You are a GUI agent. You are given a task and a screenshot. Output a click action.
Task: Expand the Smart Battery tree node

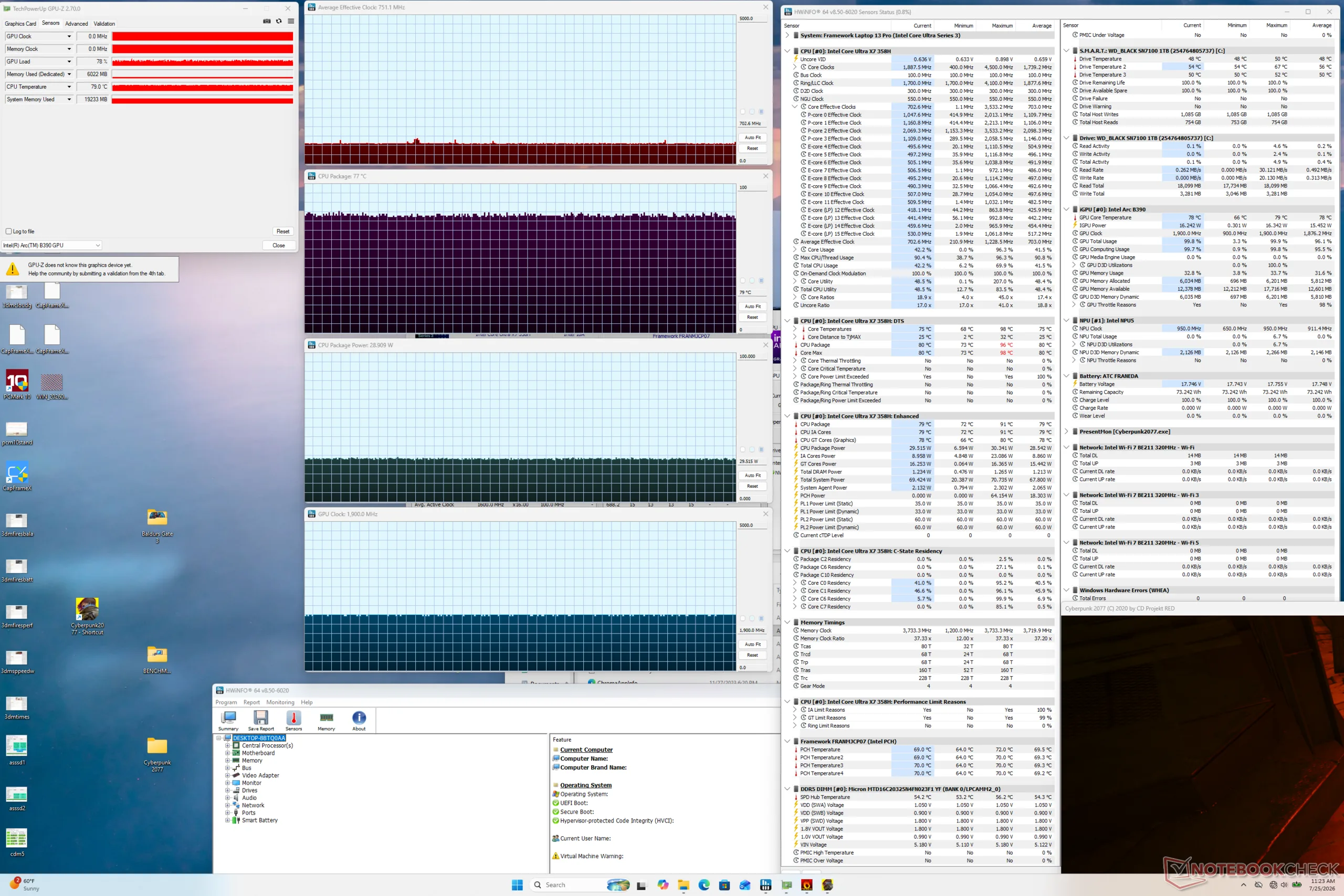point(227,820)
